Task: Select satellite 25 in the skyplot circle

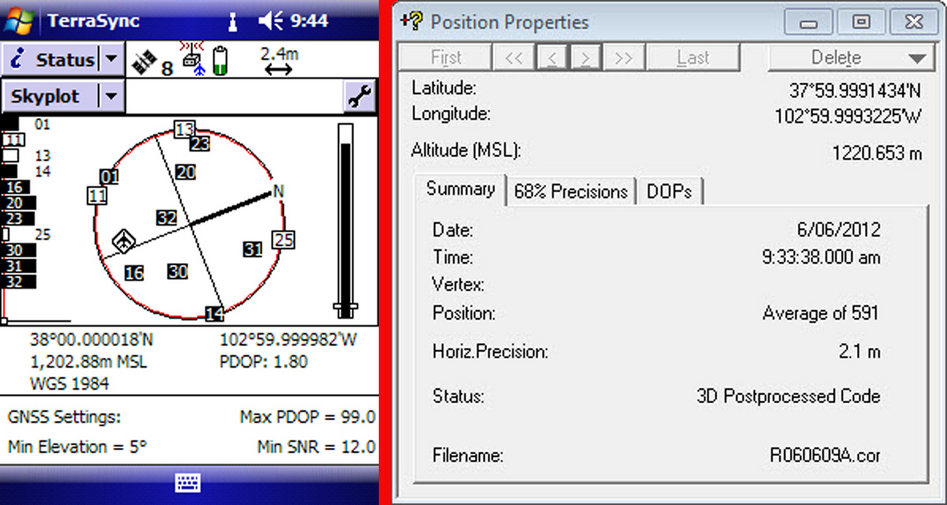Action: tap(283, 240)
